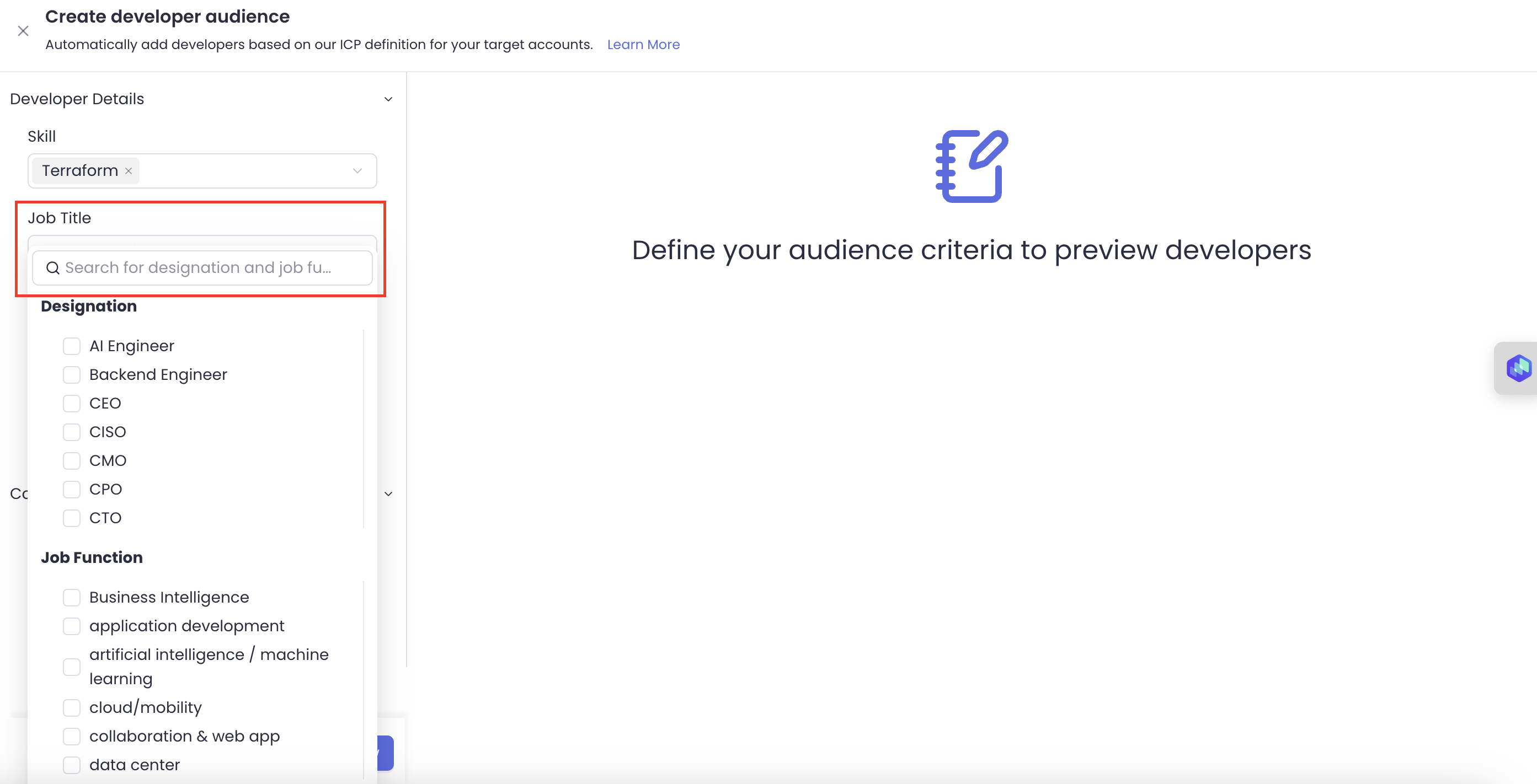Select cloud/mobility job function
Screen dimensions: 1537x784
[72, 708]
